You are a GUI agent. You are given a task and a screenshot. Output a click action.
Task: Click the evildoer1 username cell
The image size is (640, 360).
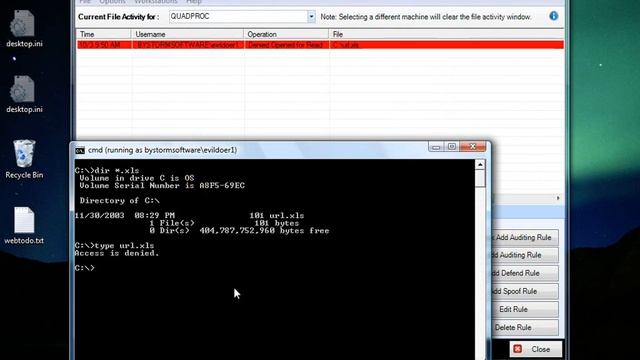[x=188, y=45]
